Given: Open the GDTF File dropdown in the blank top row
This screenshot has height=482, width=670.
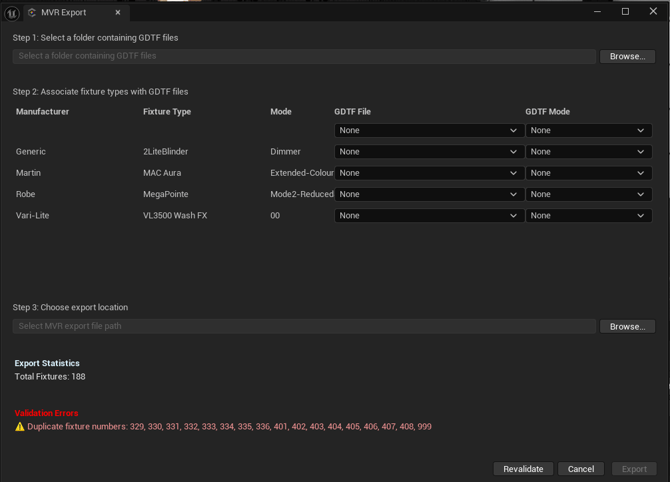Looking at the screenshot, I should tap(429, 130).
